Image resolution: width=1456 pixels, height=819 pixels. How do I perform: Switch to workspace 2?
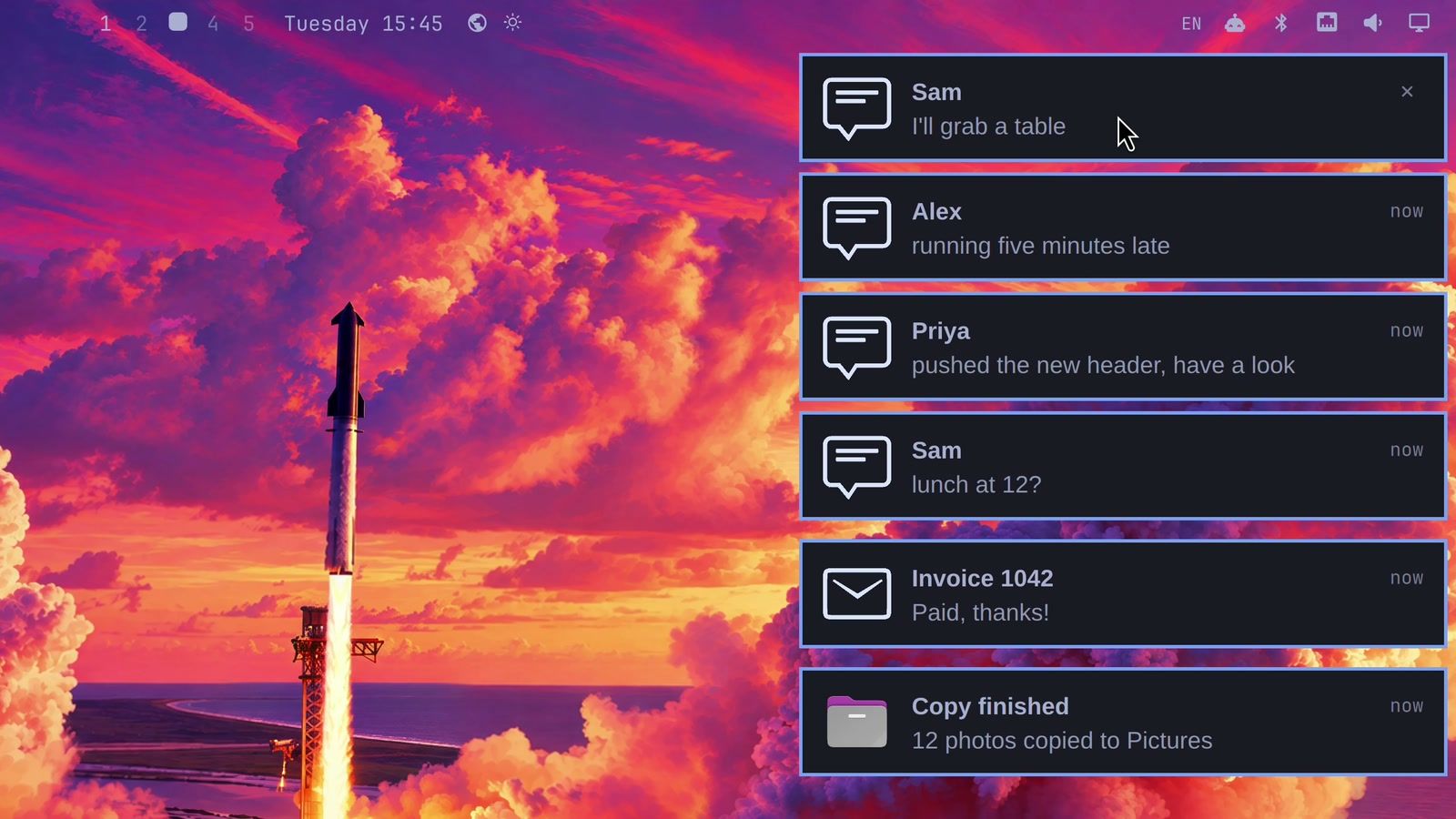tap(141, 24)
